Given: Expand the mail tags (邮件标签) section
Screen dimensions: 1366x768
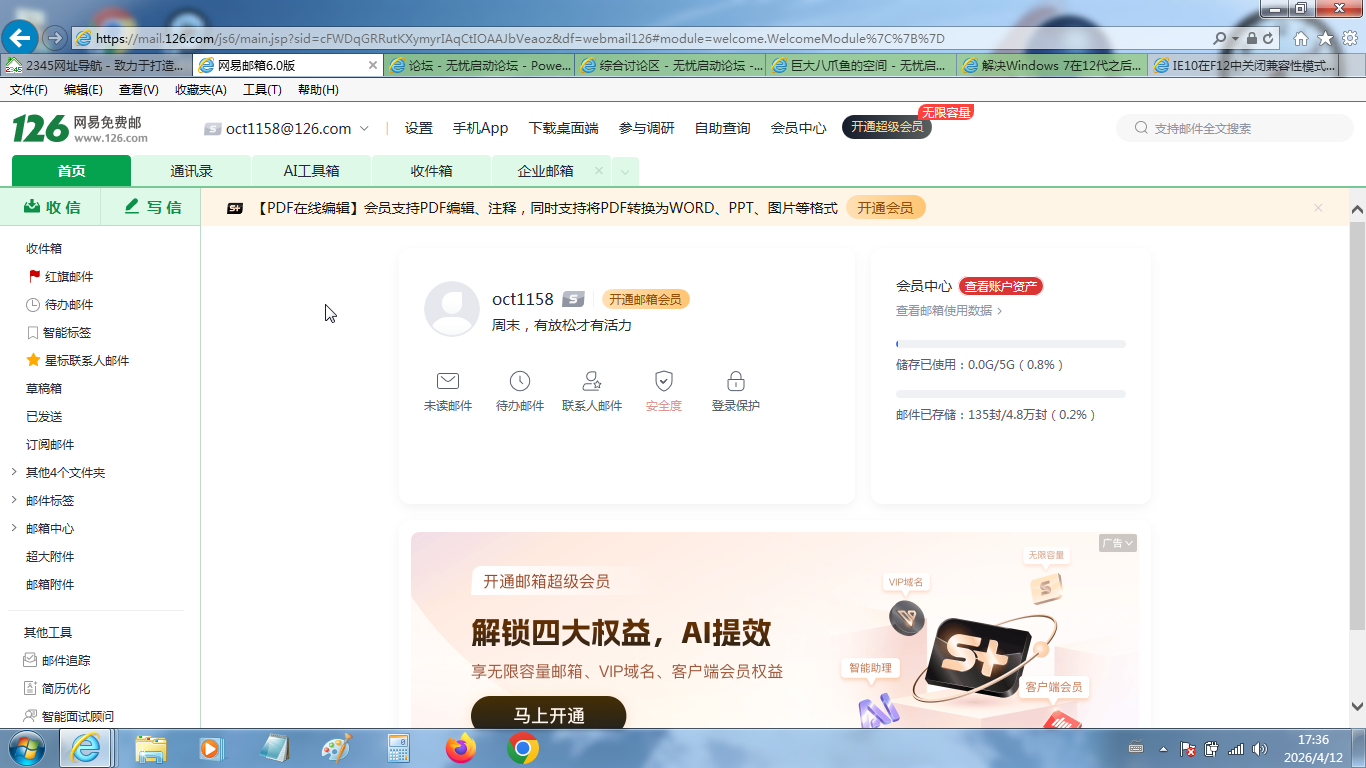Looking at the screenshot, I should point(14,501).
